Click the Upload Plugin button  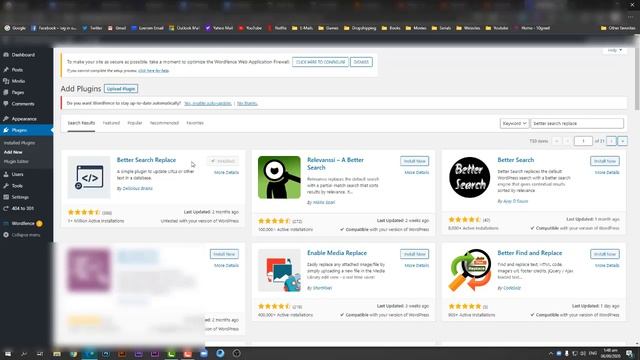[121, 89]
